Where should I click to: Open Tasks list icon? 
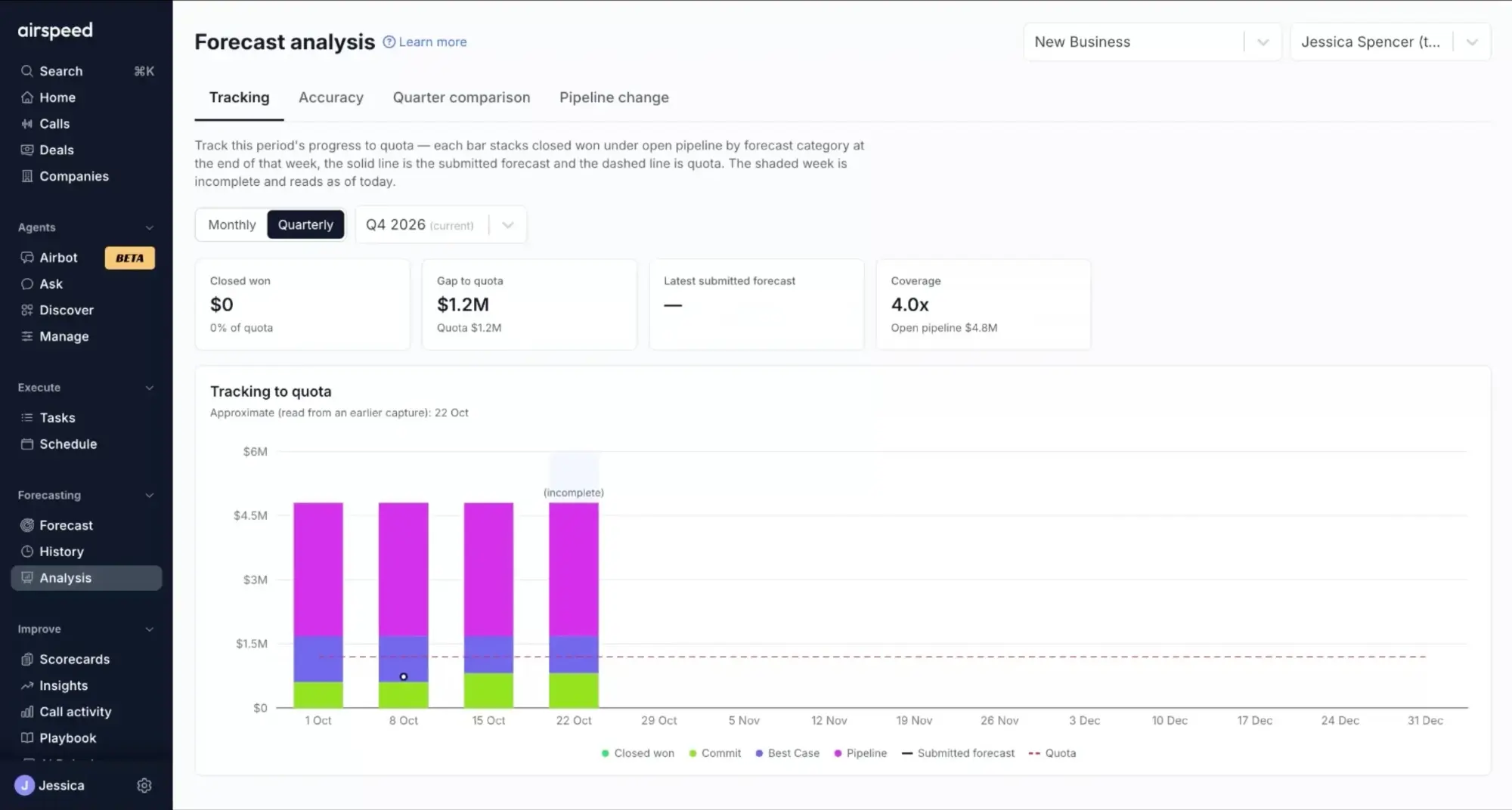(x=27, y=418)
